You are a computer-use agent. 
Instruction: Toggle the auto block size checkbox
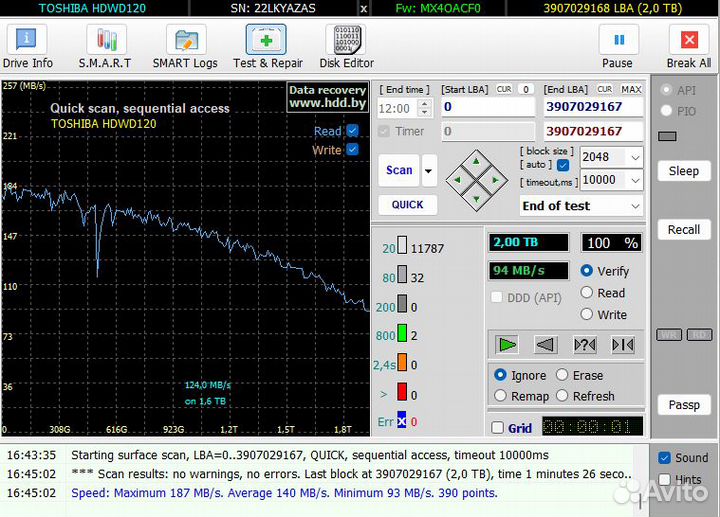[x=563, y=165]
